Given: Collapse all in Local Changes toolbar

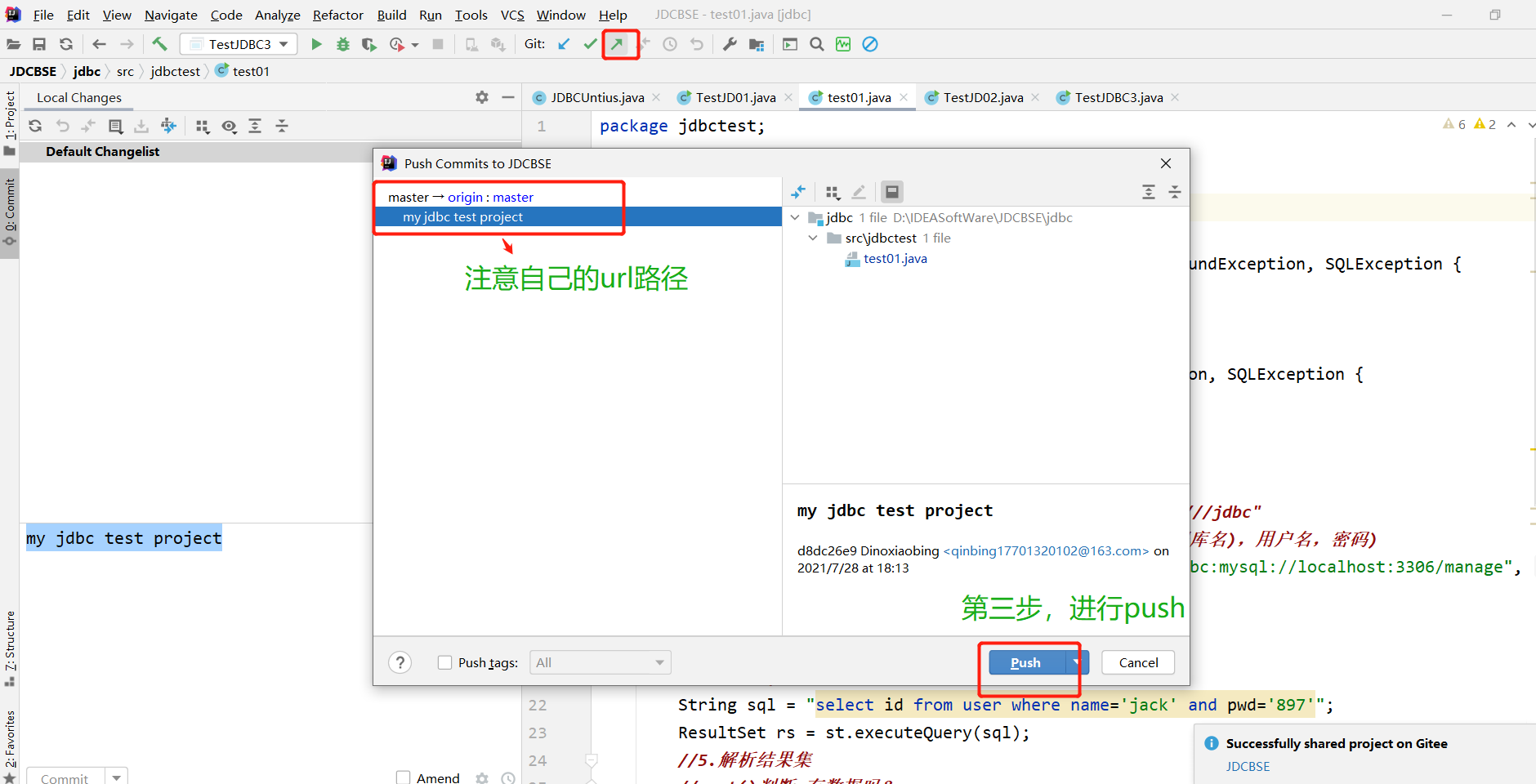Looking at the screenshot, I should (x=282, y=126).
